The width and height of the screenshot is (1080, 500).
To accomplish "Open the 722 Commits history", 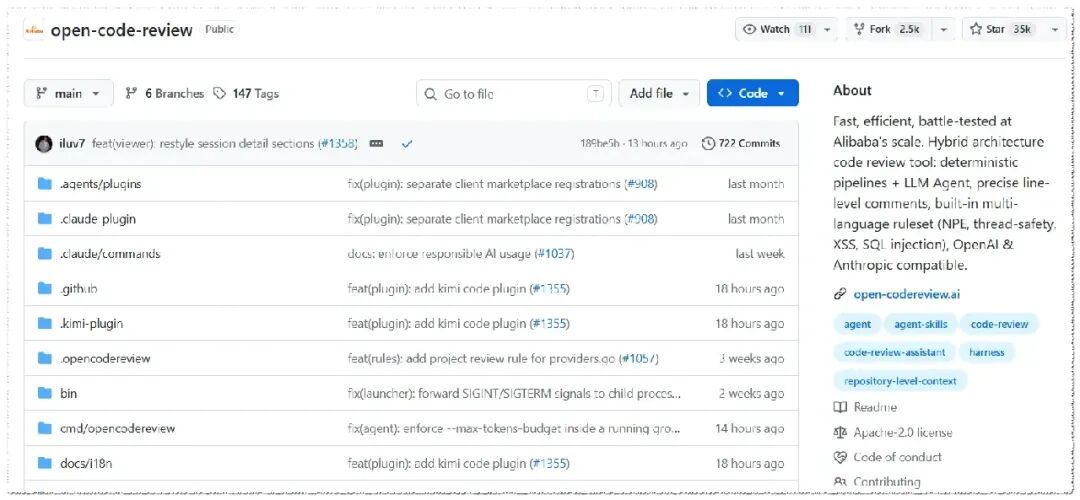I will pyautogui.click(x=740, y=144).
